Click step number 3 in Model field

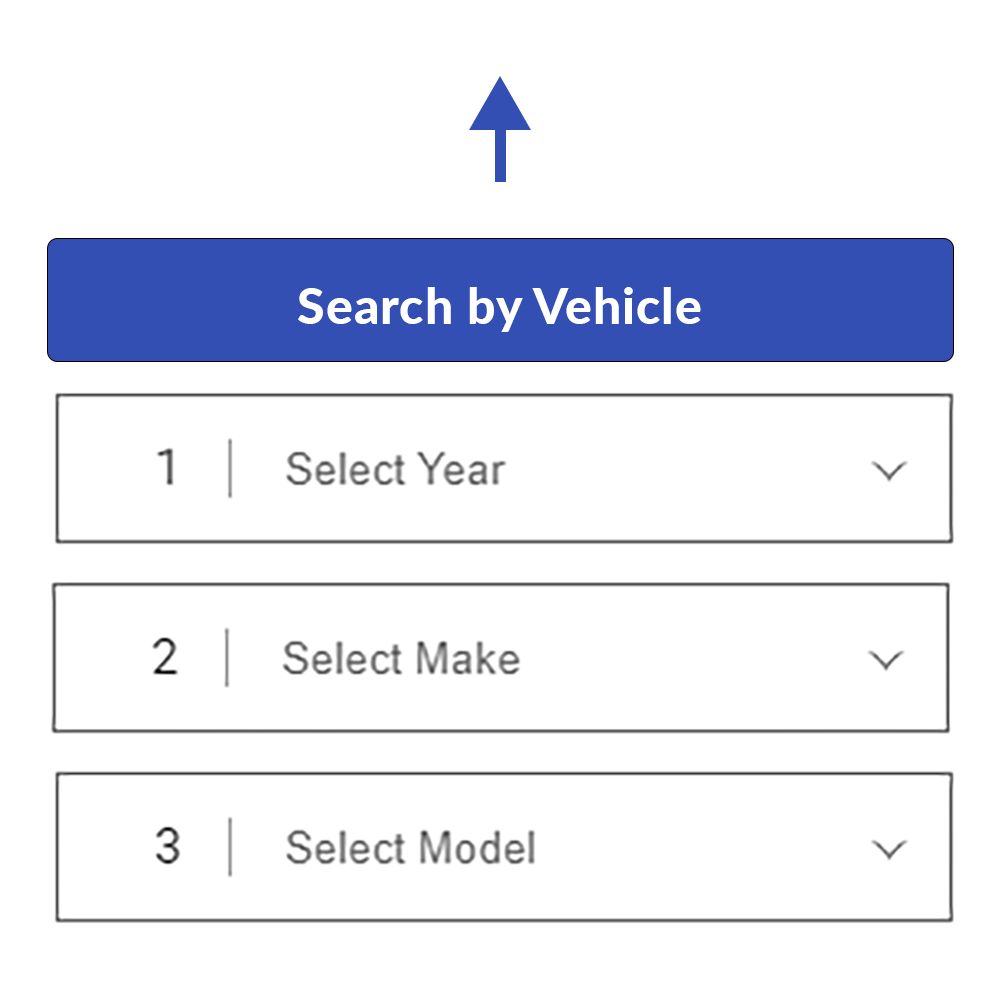click(x=167, y=846)
